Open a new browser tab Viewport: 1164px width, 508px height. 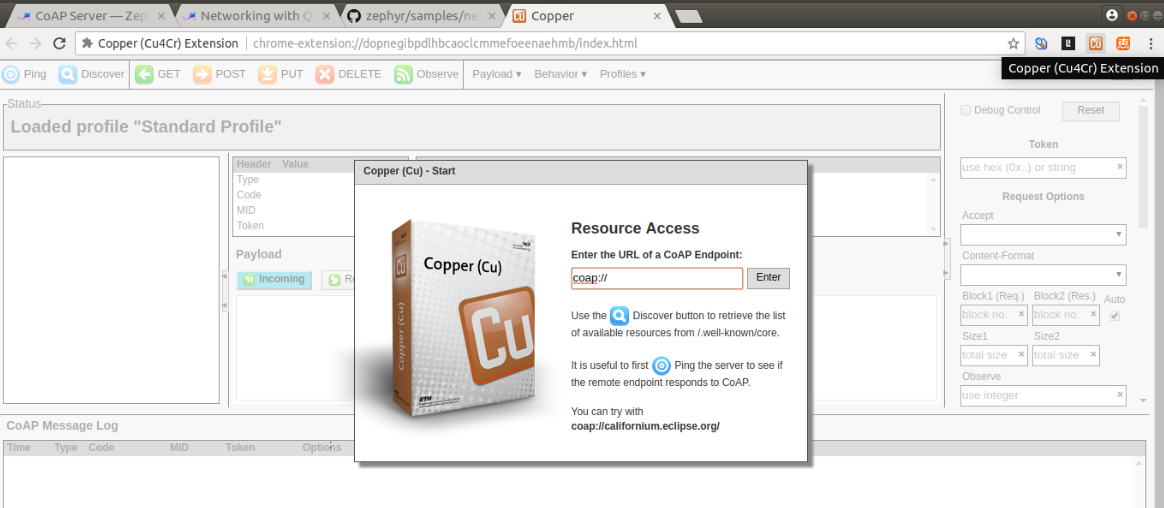click(689, 16)
